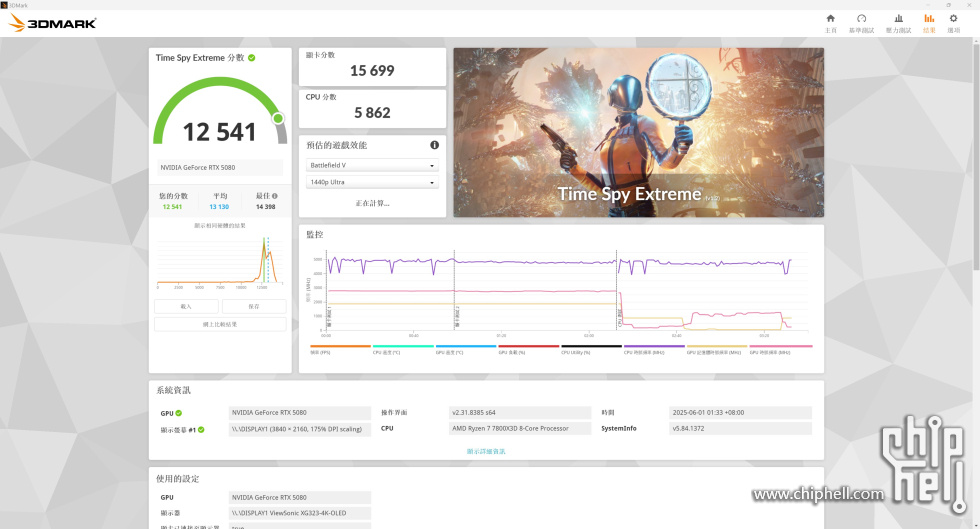Click the CPU score 5 862 value
Image resolution: width=980 pixels, height=529 pixels.
[372, 113]
